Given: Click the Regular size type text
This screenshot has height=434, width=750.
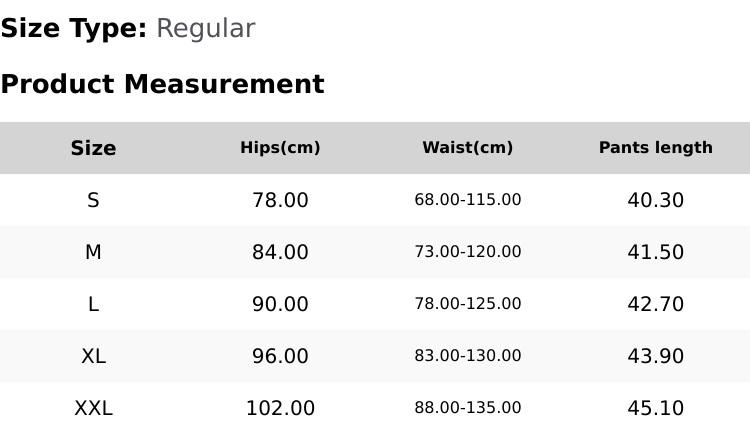Looking at the screenshot, I should (x=206, y=29).
